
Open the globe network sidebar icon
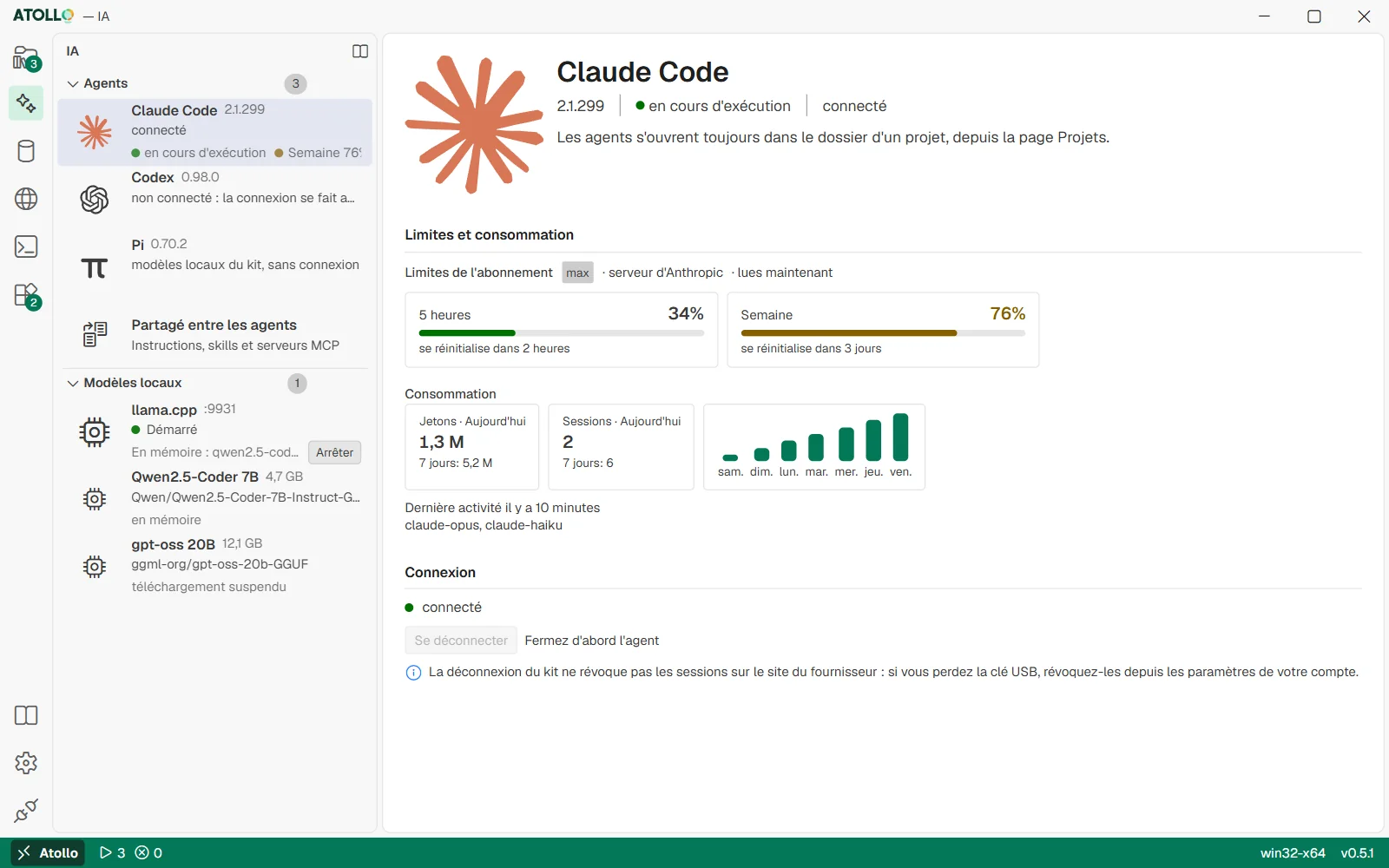tap(26, 199)
